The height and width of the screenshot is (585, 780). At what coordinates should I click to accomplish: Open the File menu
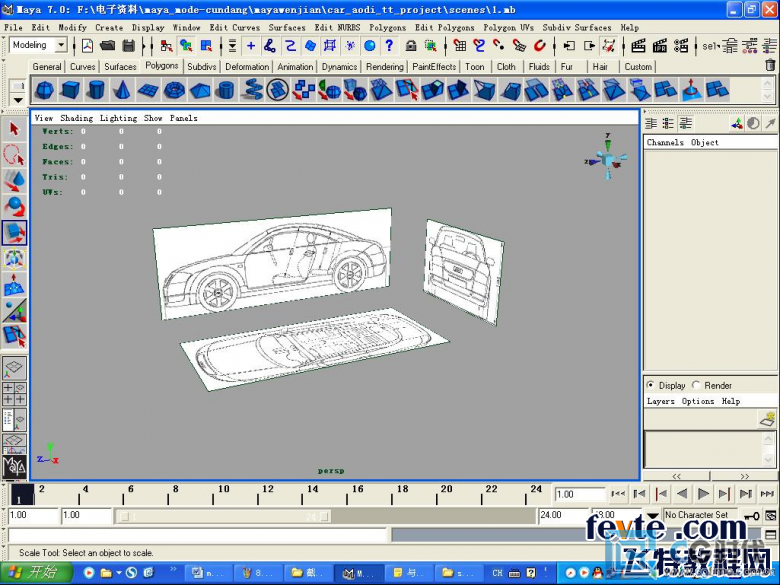coord(13,27)
